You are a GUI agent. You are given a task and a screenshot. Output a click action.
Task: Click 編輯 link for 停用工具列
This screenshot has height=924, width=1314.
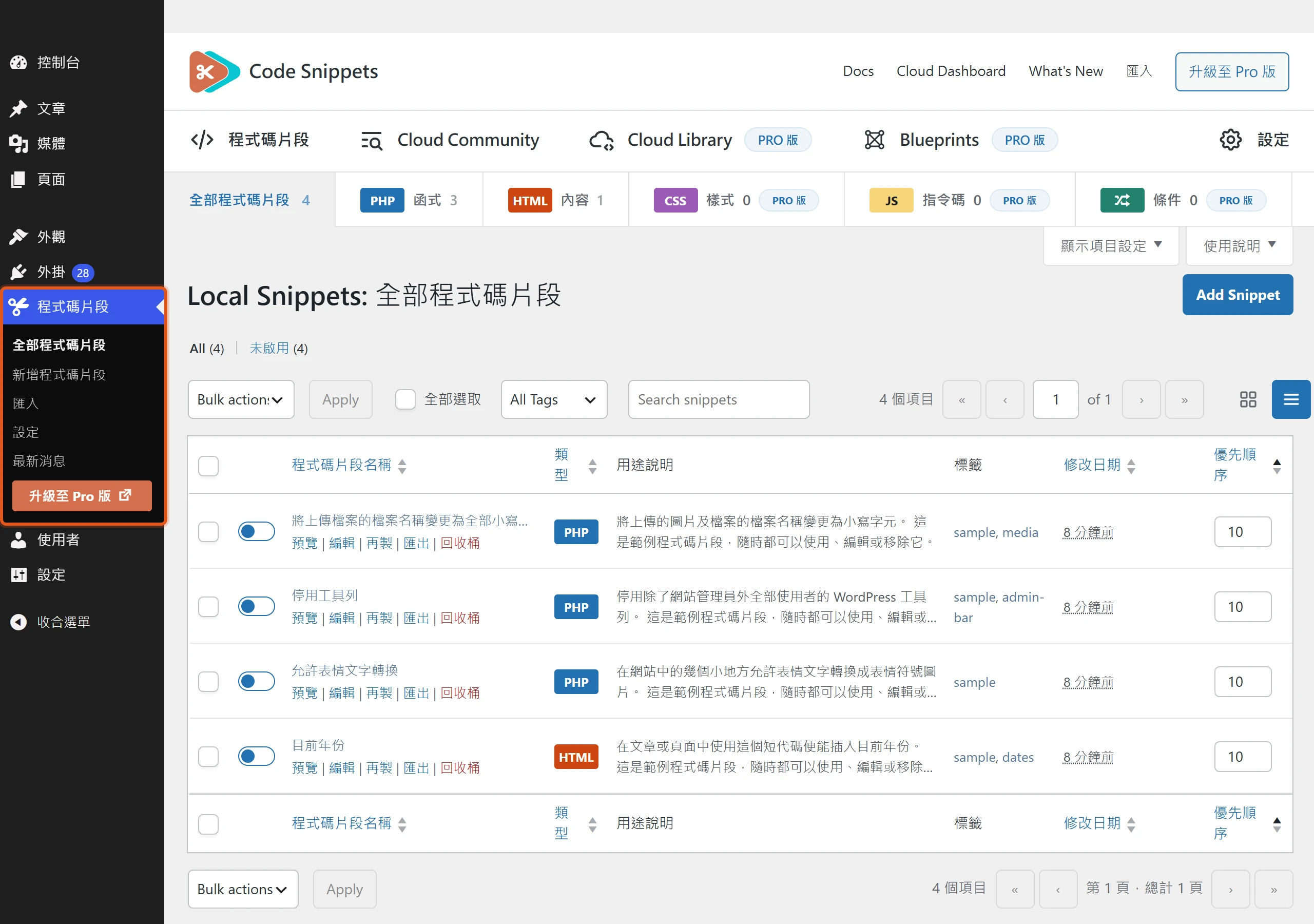click(x=342, y=618)
